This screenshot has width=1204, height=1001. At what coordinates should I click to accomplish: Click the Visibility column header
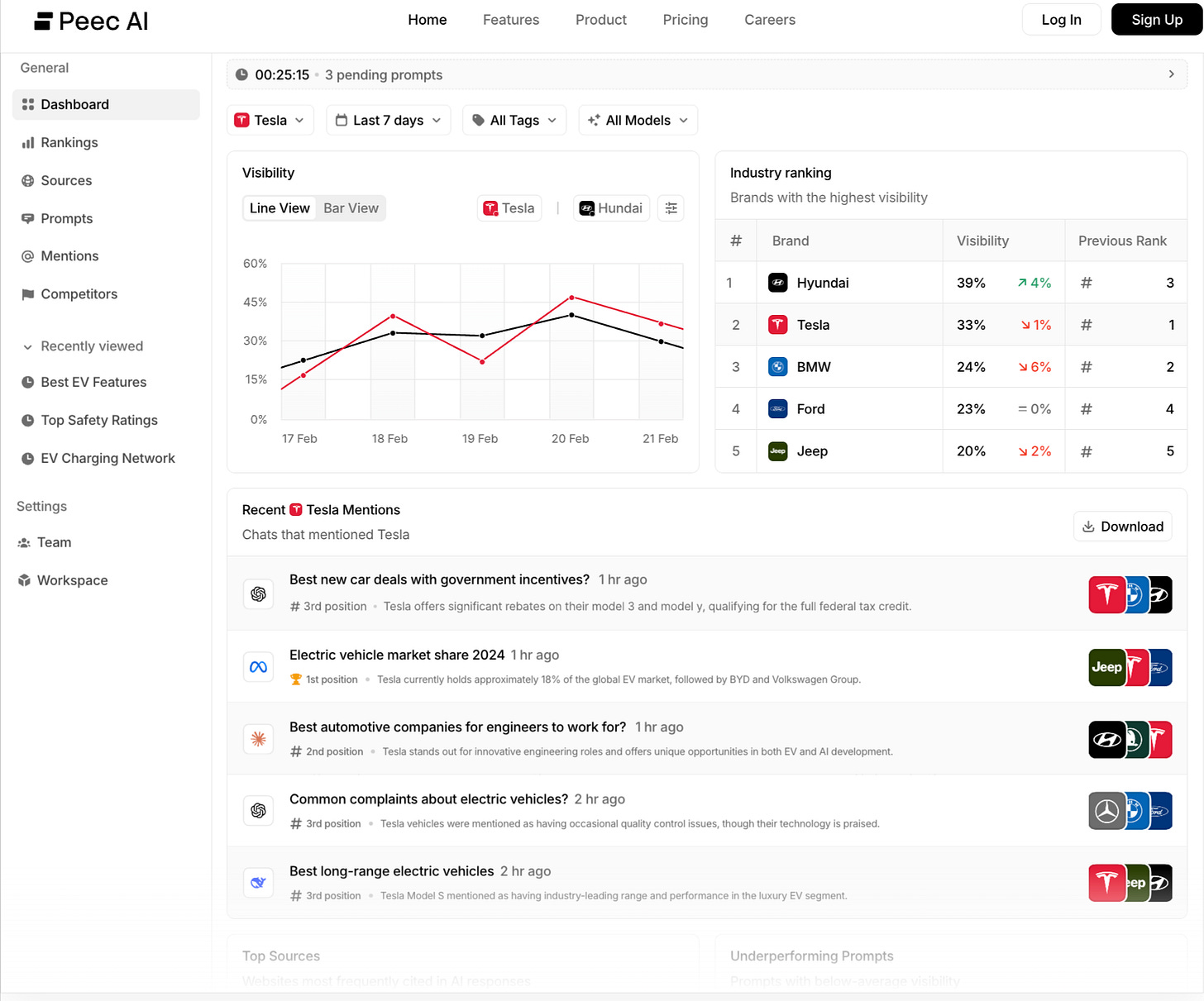click(x=982, y=241)
